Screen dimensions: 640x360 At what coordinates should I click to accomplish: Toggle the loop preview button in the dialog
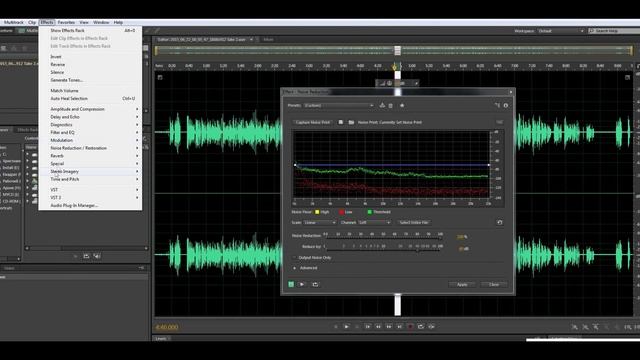pos(315,284)
